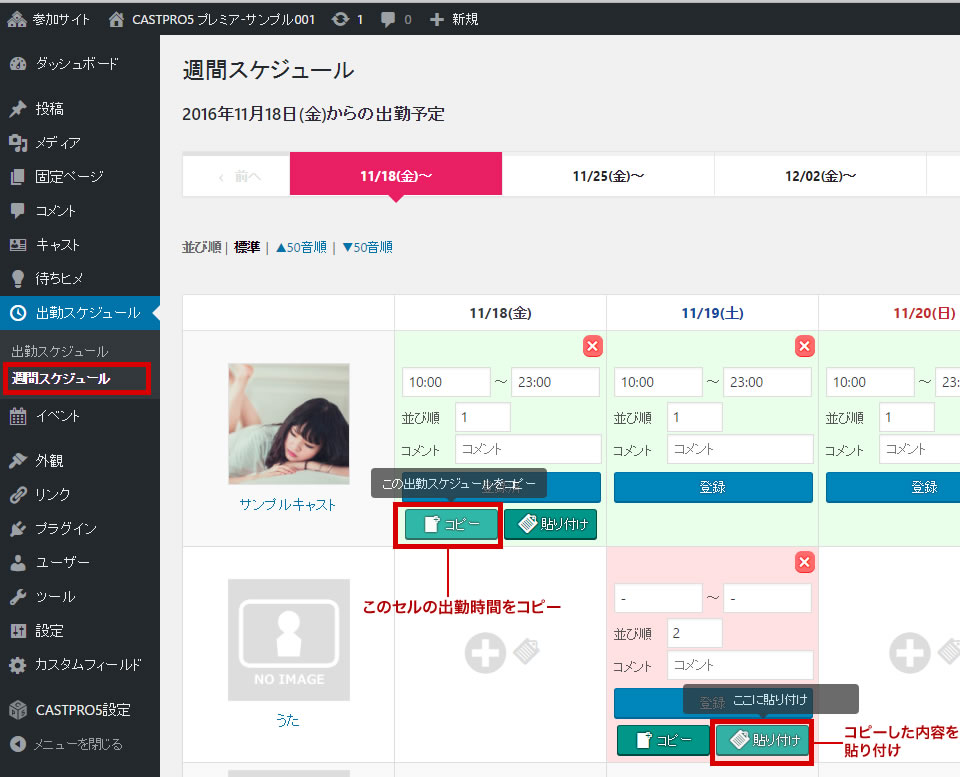This screenshot has width=960, height=777.
Task: Switch to the 12/02(金)〜 week tab
Action: click(820, 176)
